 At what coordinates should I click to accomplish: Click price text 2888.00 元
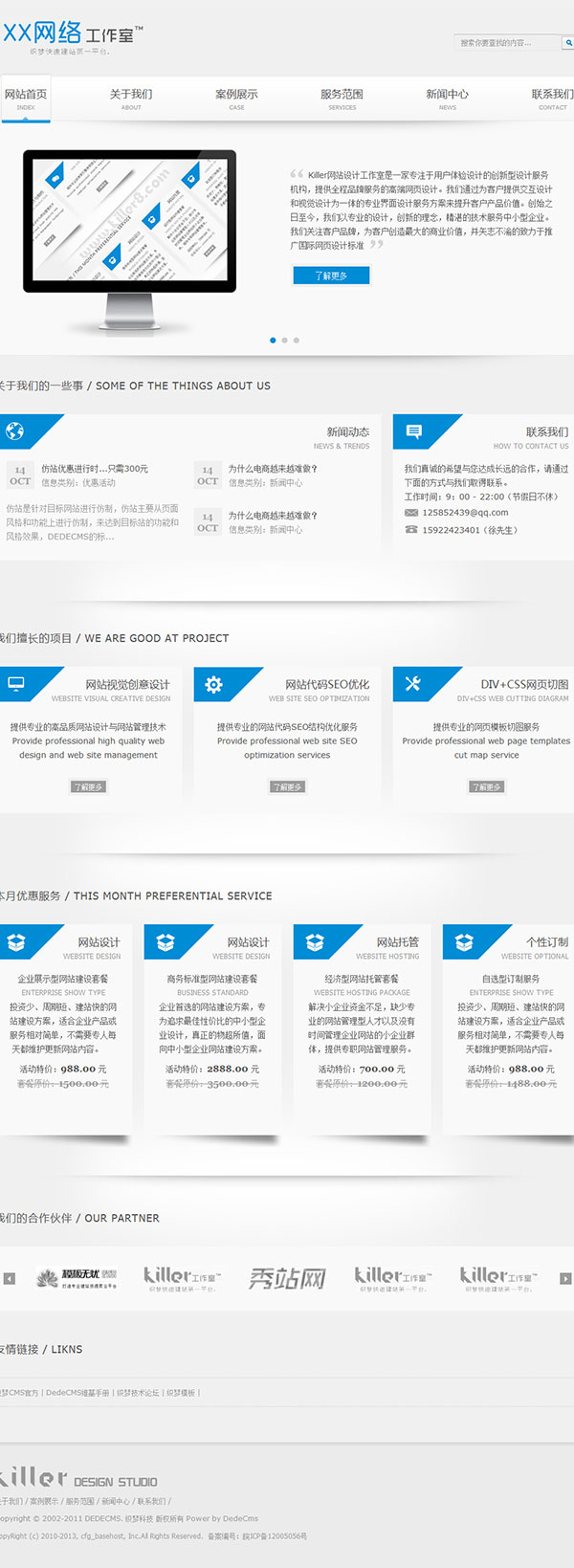coord(233,1070)
